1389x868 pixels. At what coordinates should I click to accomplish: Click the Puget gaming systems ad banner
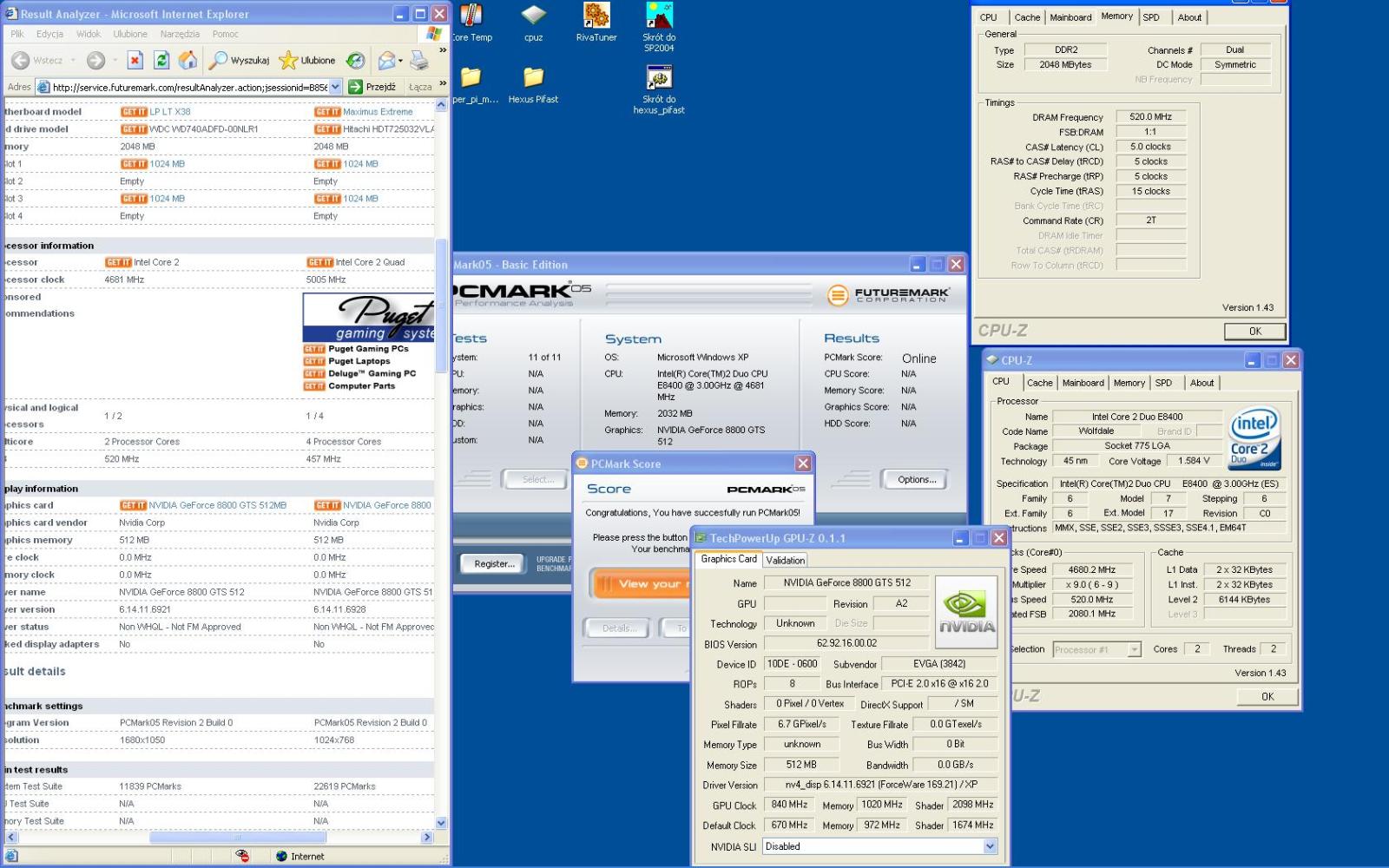tap(369, 318)
